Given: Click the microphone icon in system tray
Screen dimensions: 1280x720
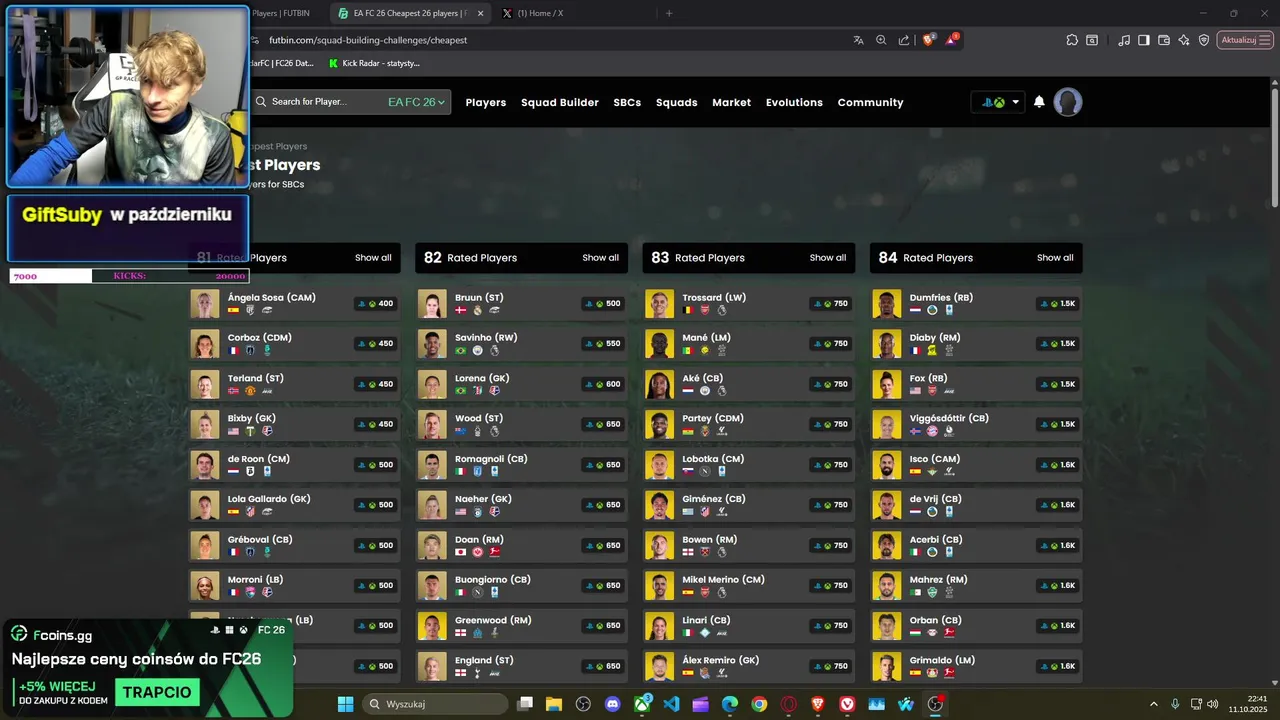Looking at the screenshot, I should (x=1175, y=704).
